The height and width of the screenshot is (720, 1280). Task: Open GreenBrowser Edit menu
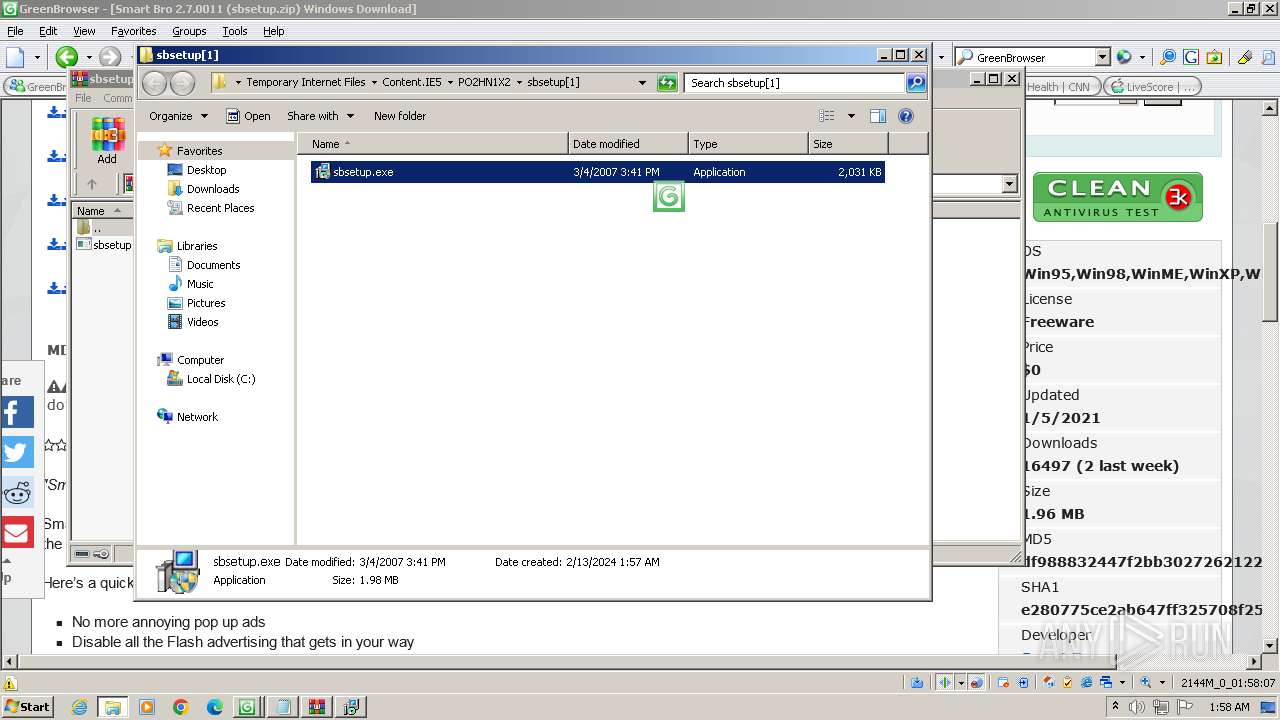coord(48,31)
